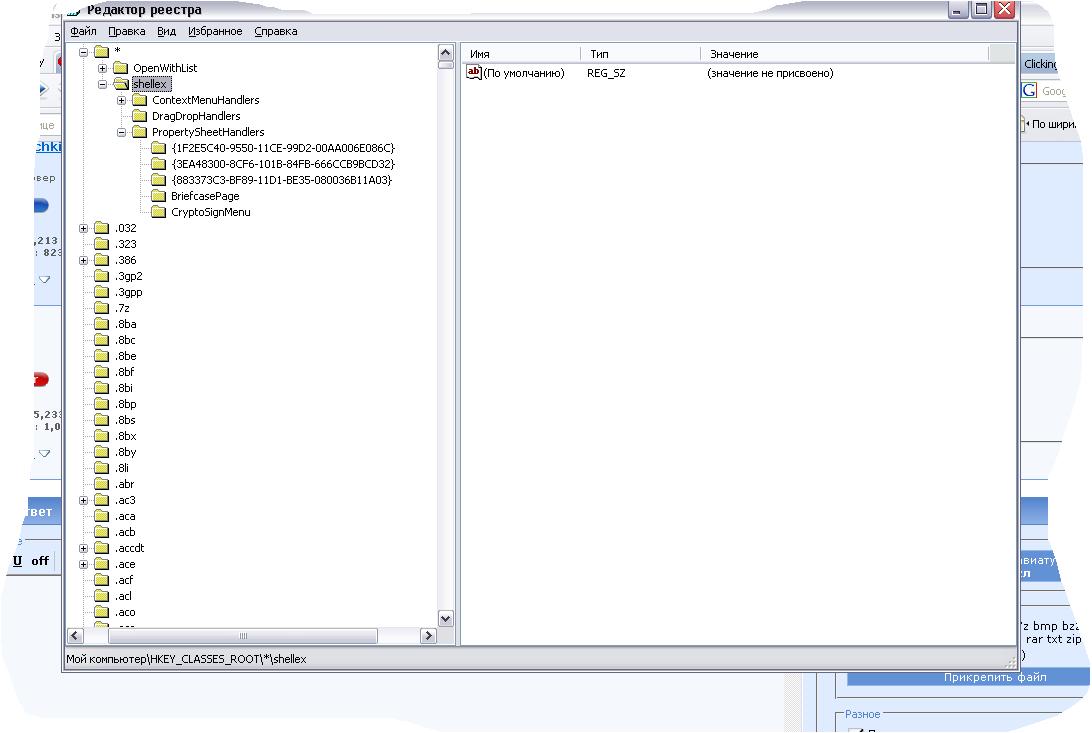Click the Тип column header
The image size is (1092, 733).
640,54
